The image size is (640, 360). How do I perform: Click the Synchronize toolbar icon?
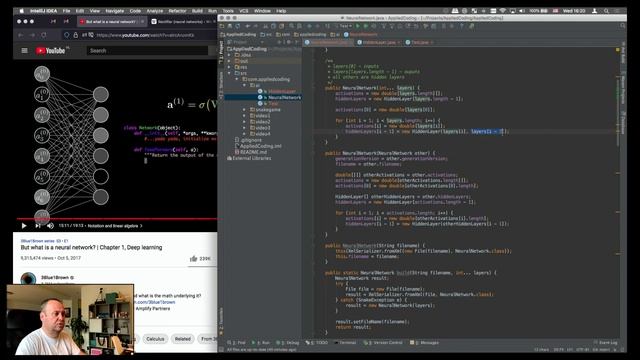click(238, 26)
